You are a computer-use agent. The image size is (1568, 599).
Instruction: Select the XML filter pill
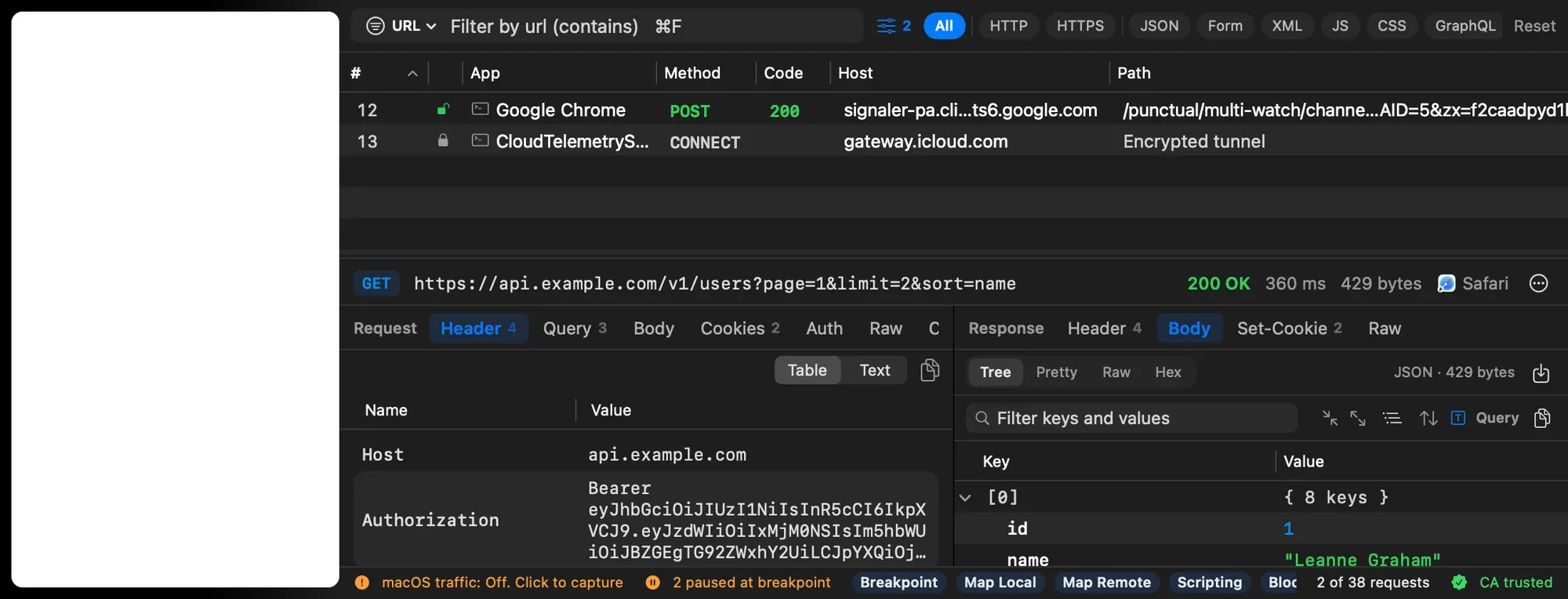pos(1287,26)
